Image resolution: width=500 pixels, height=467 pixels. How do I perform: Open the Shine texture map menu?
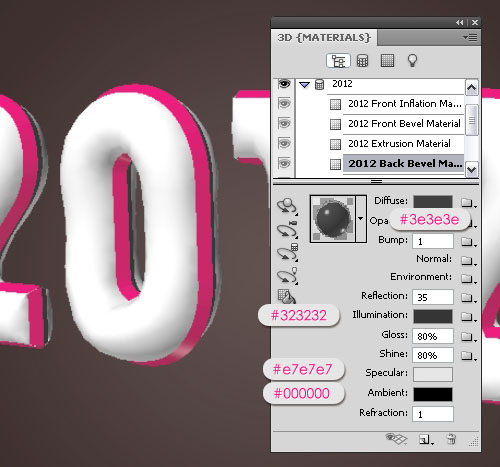pos(468,356)
